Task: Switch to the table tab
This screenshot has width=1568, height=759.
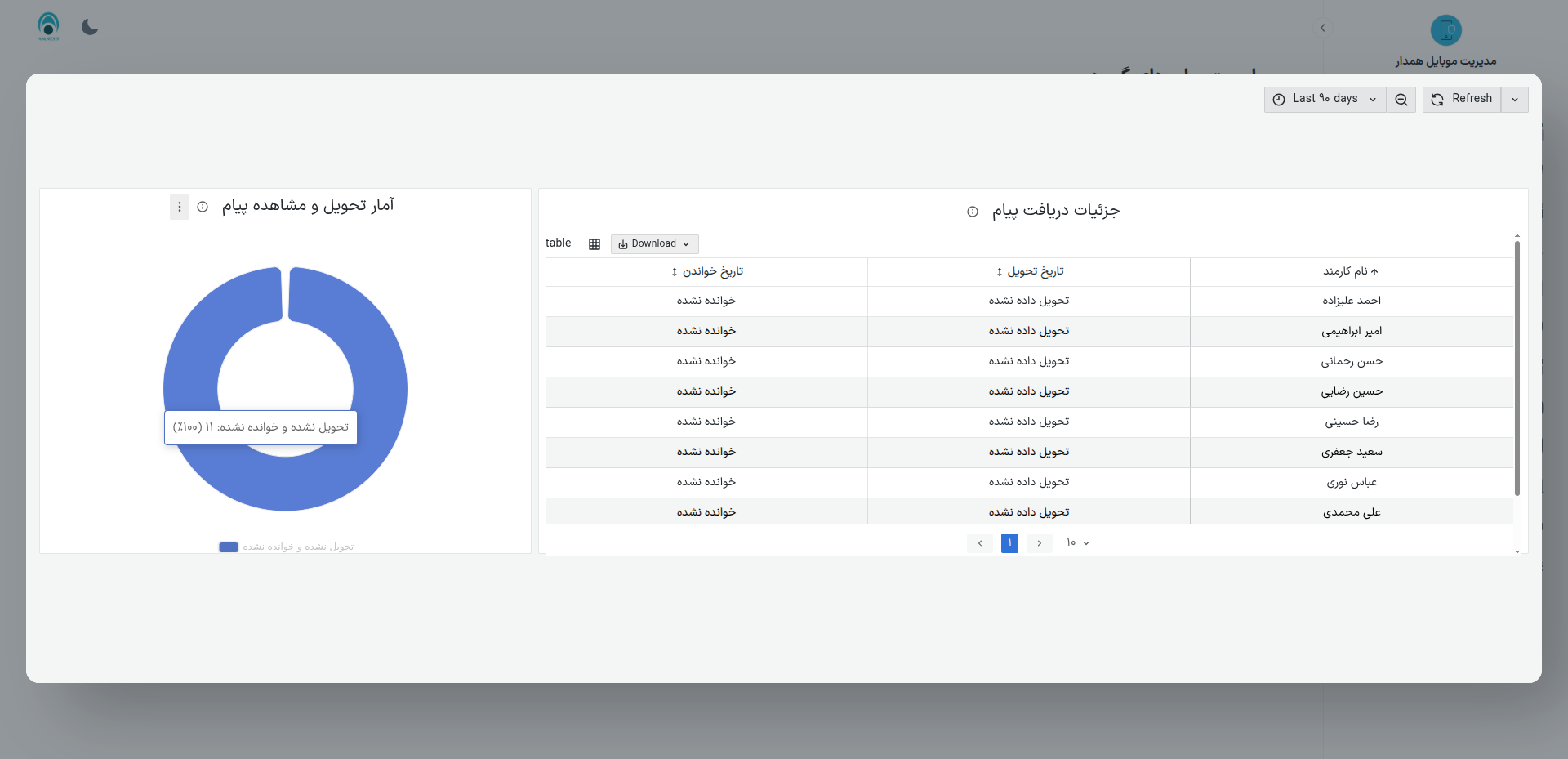Action: coord(559,243)
